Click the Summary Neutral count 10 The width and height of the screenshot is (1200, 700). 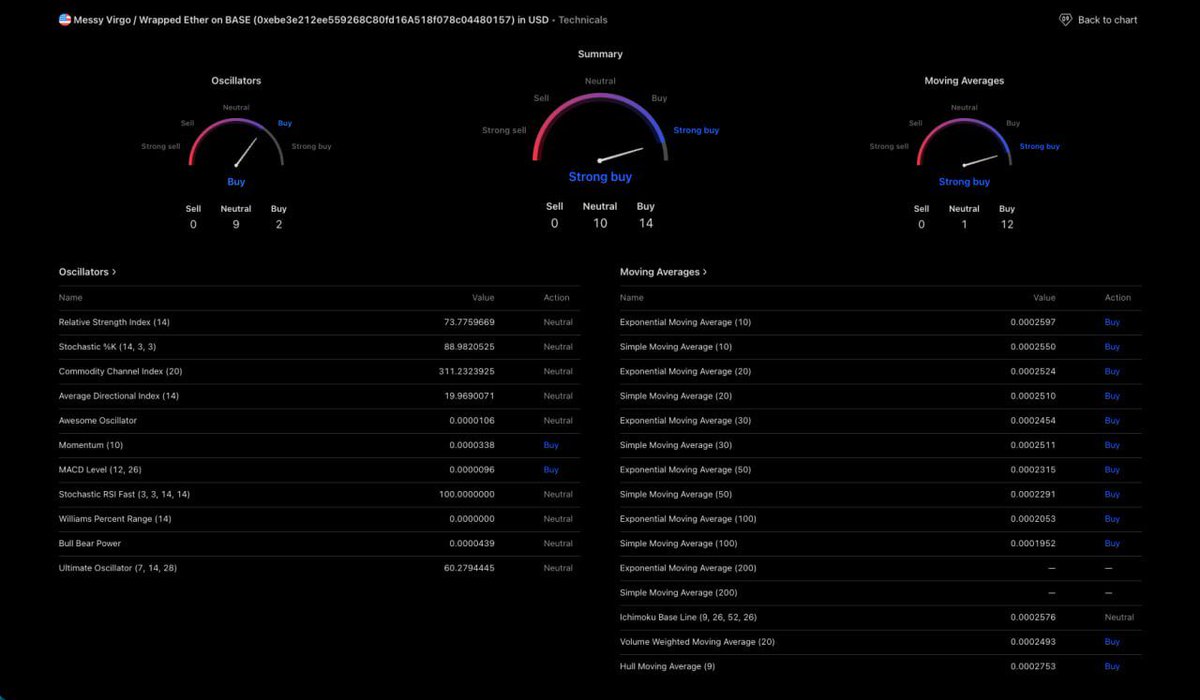tap(600, 223)
